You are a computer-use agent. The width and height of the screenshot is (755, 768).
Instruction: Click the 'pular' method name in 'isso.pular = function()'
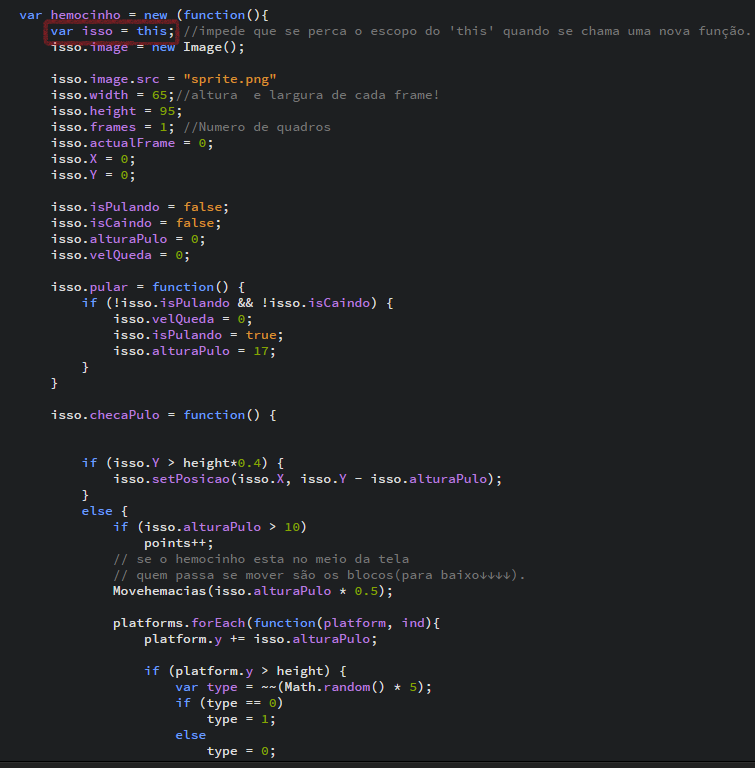tap(109, 287)
